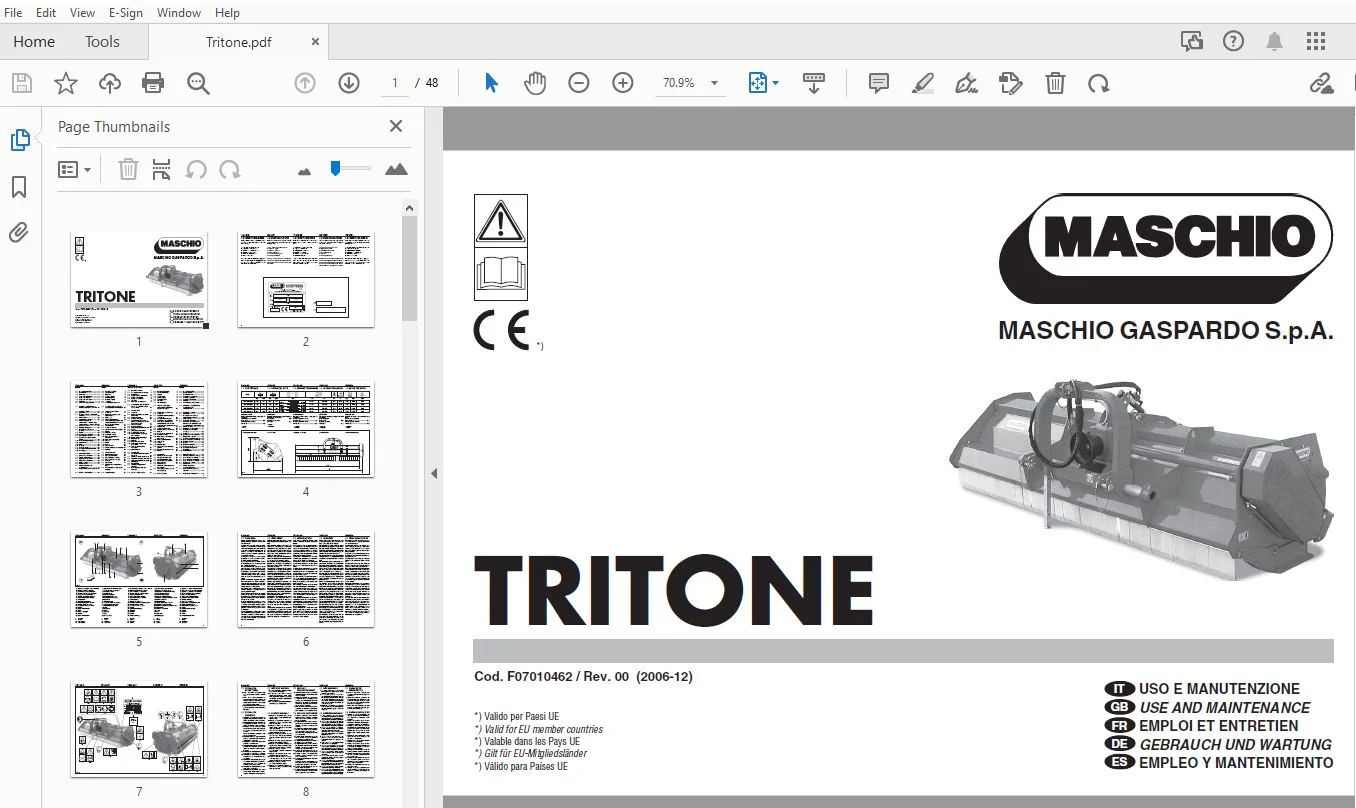Rotate thumbnails clockwise
Viewport: 1356px width, 808px height.
[230, 170]
